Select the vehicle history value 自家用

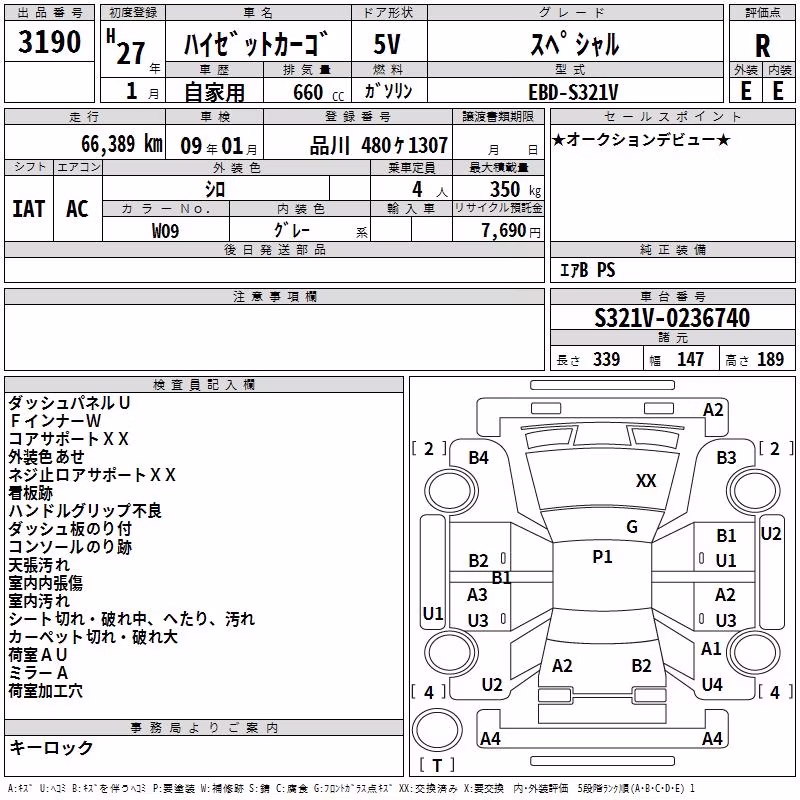coord(214,92)
